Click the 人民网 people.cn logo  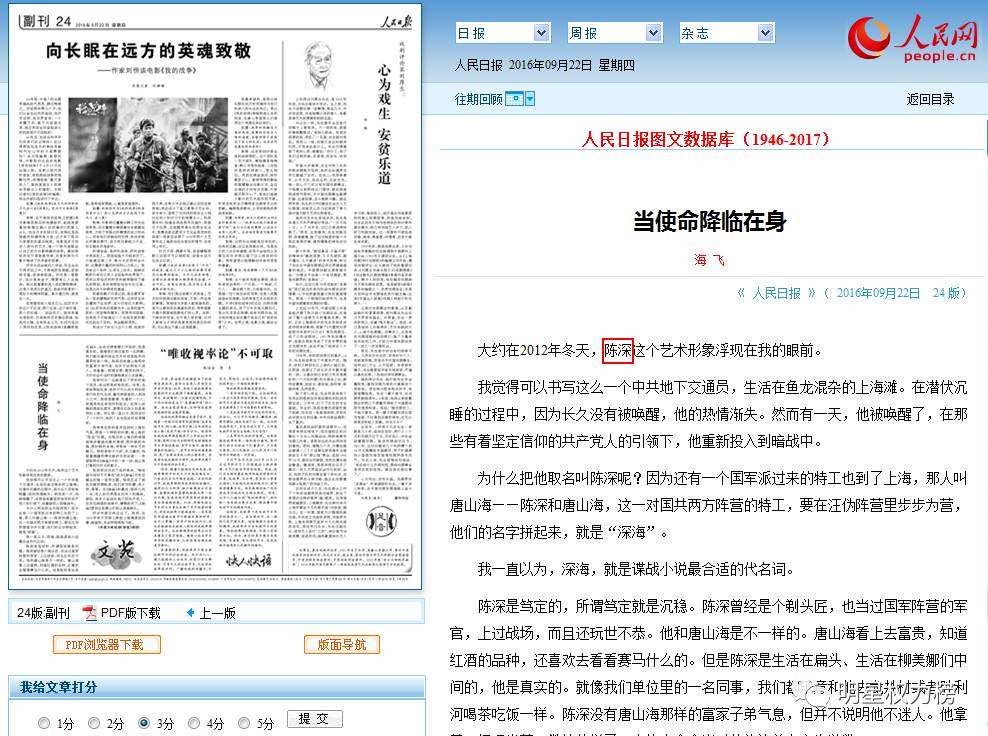click(912, 38)
